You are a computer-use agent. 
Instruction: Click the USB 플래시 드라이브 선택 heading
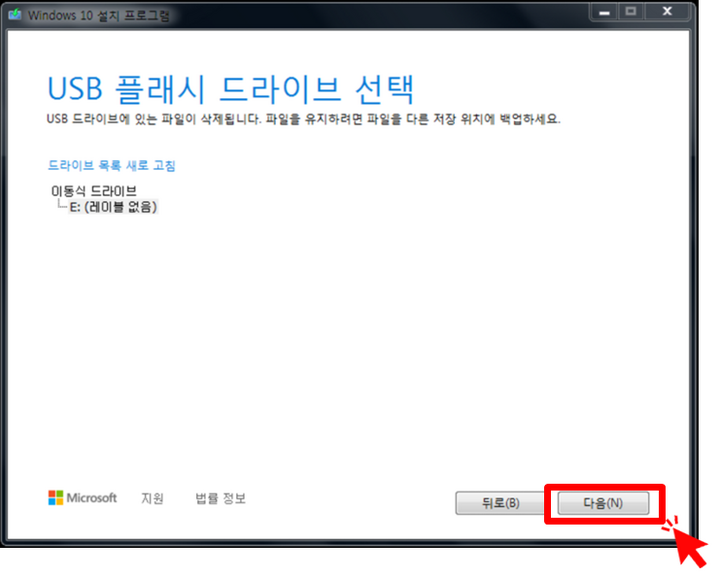click(231, 89)
